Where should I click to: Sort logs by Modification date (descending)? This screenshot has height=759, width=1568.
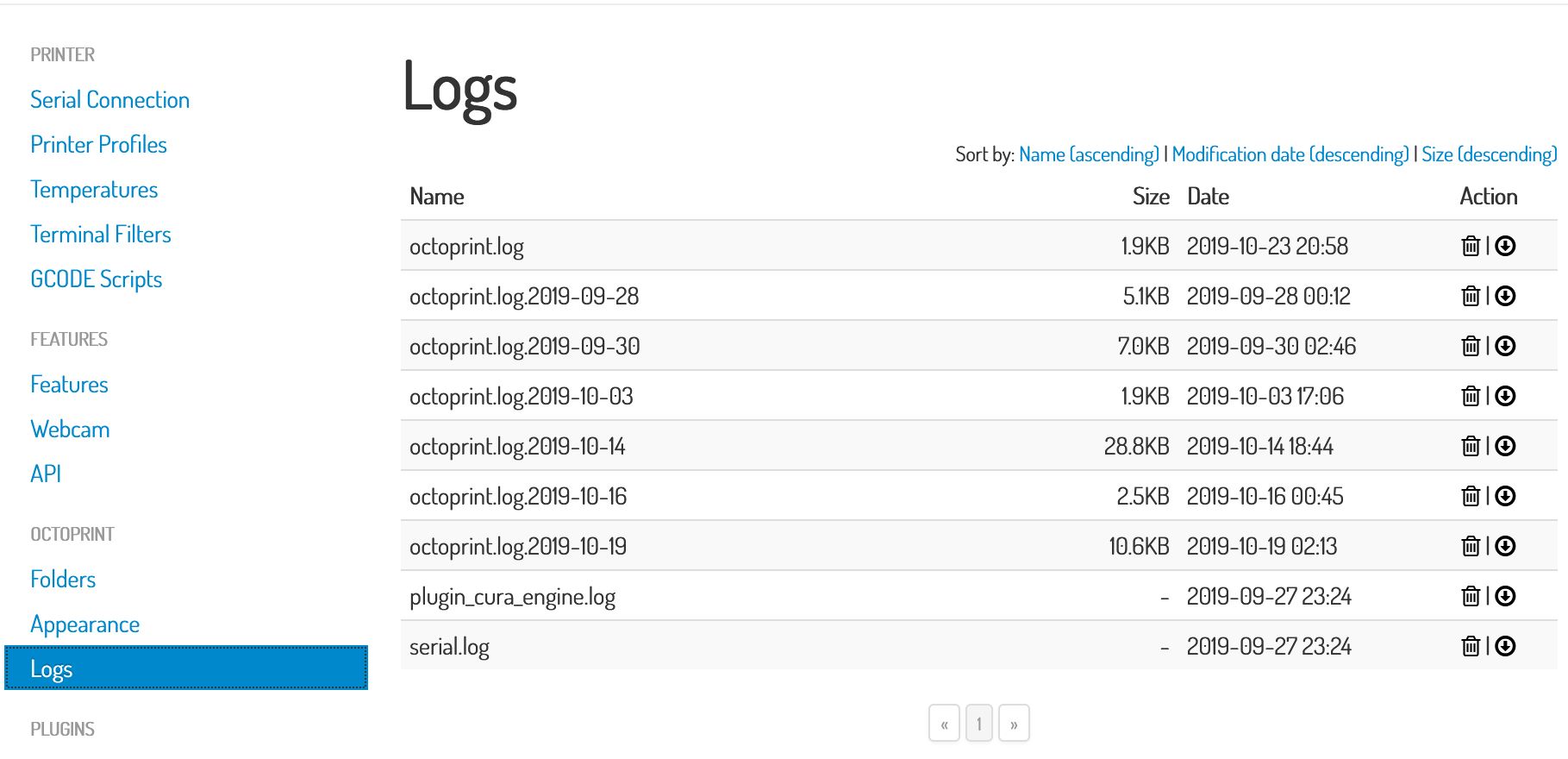click(1290, 154)
